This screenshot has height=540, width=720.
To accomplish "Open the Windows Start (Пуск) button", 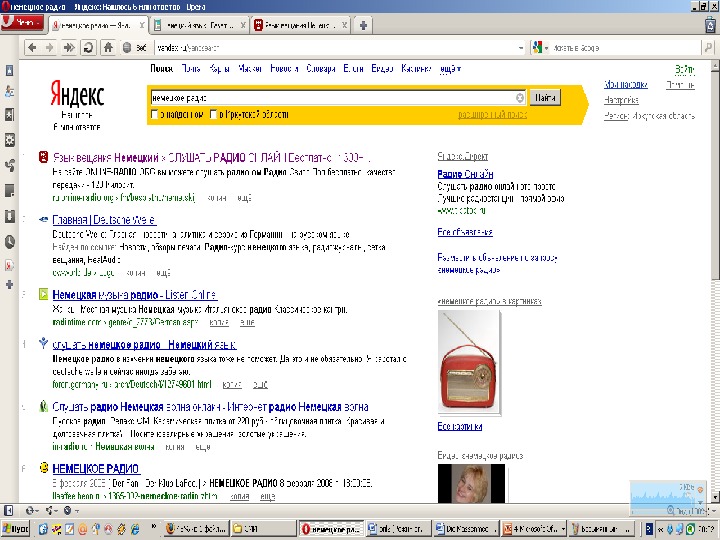I will tap(15, 529).
